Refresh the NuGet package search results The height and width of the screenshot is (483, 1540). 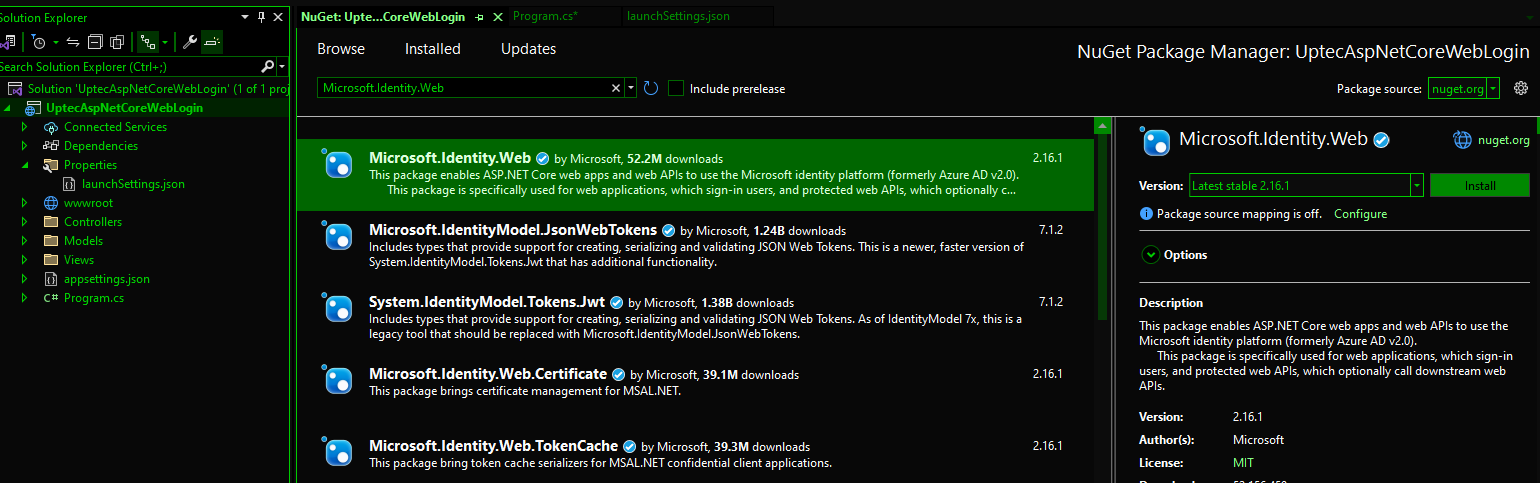(651, 88)
